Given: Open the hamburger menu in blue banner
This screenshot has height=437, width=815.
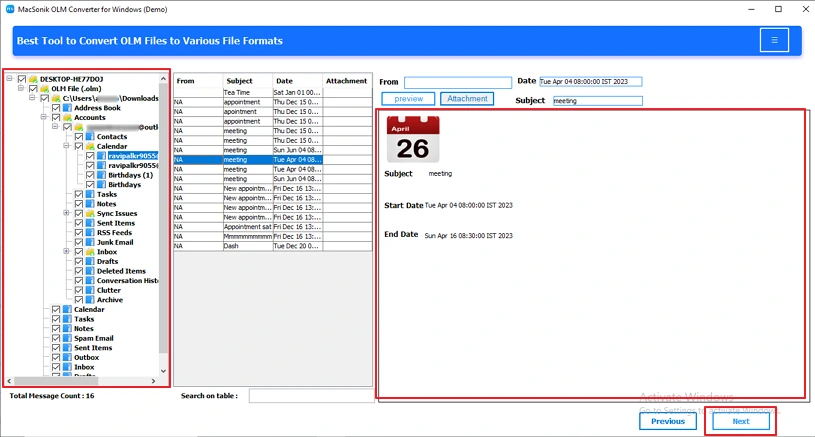Looking at the screenshot, I should pyautogui.click(x=774, y=40).
